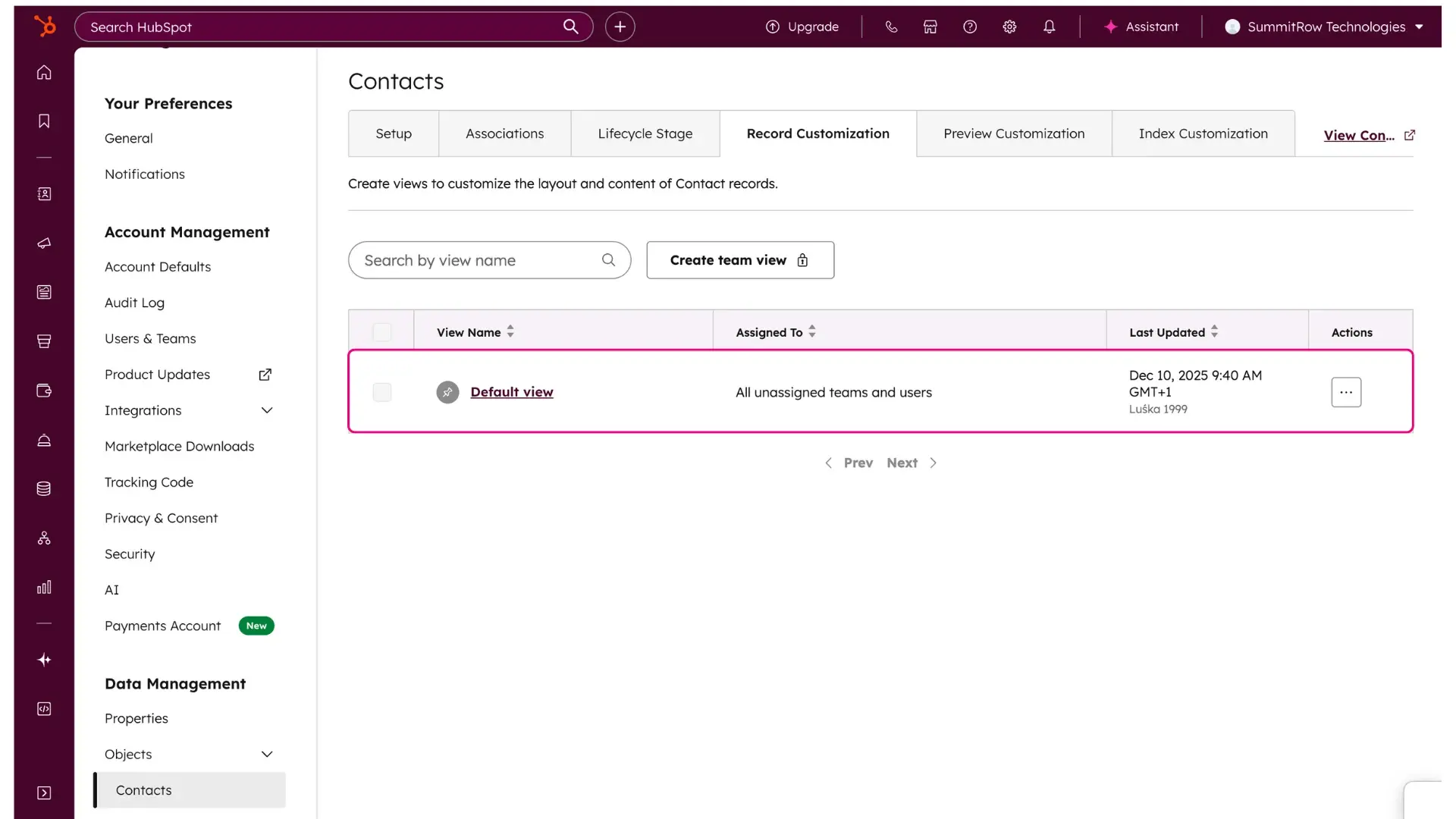Screen dimensions: 1456x819
Task: Open the SummitRow Technologies account dropdown
Action: 1324,27
